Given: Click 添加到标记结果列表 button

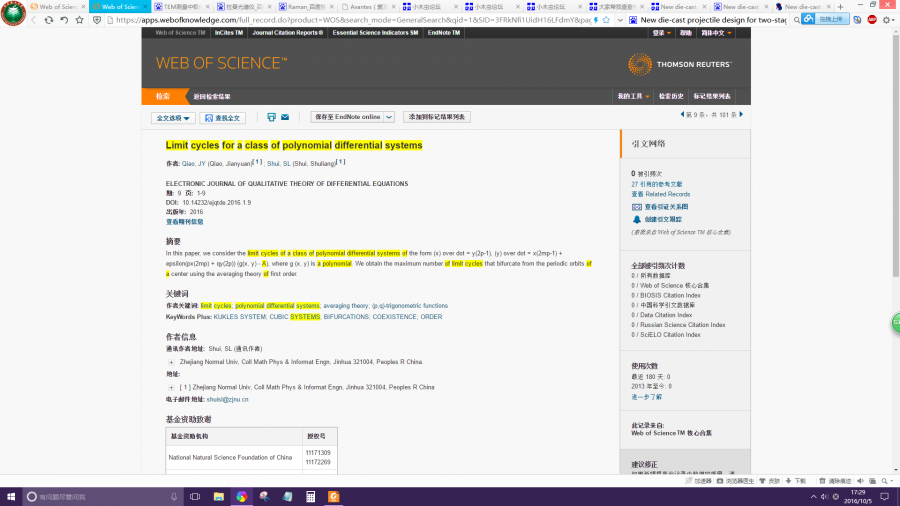Looking at the screenshot, I should coord(437,117).
